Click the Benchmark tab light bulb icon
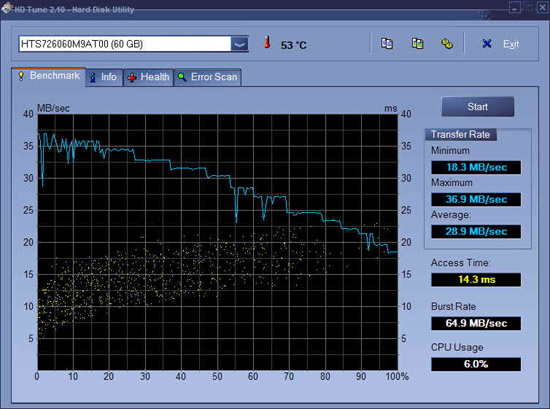Screen dimensions: 550x409 [x=21, y=76]
